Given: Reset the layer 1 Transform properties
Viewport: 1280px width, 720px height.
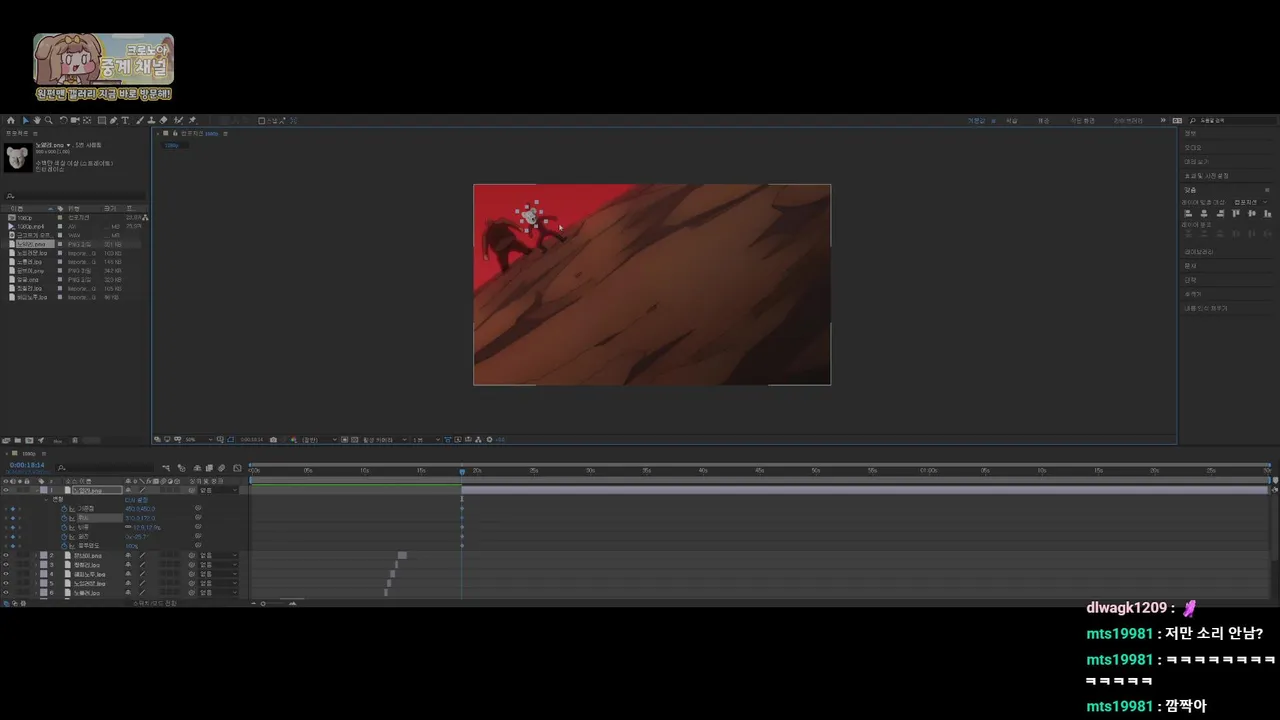Looking at the screenshot, I should 136,500.
